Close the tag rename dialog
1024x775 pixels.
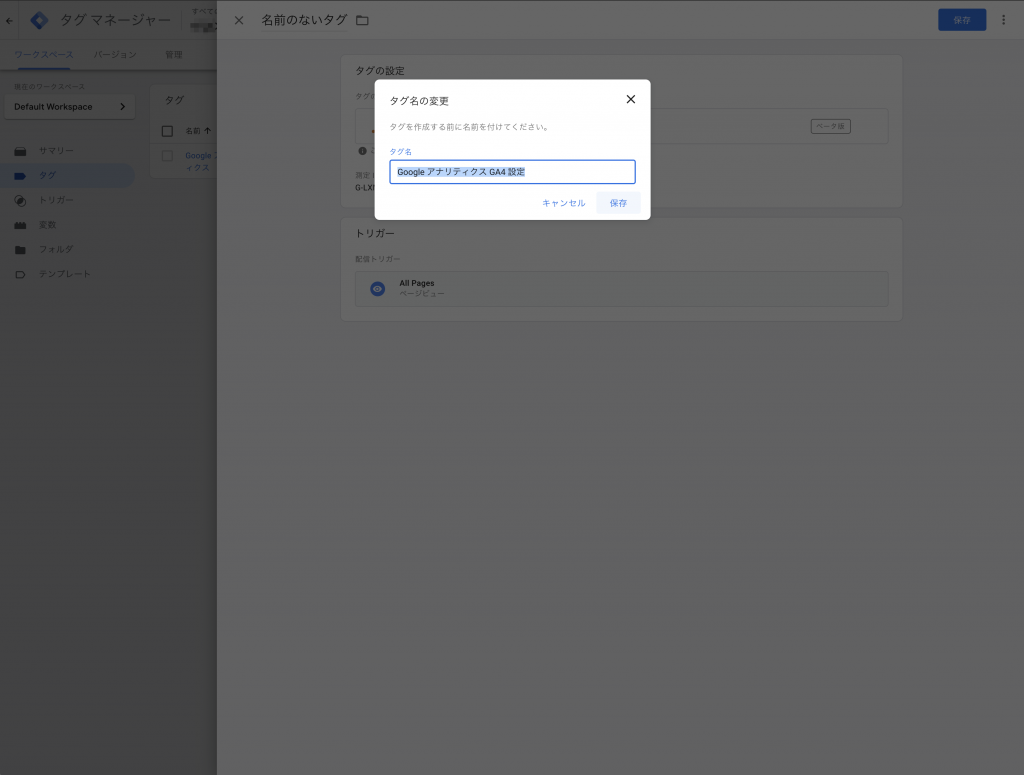[630, 99]
